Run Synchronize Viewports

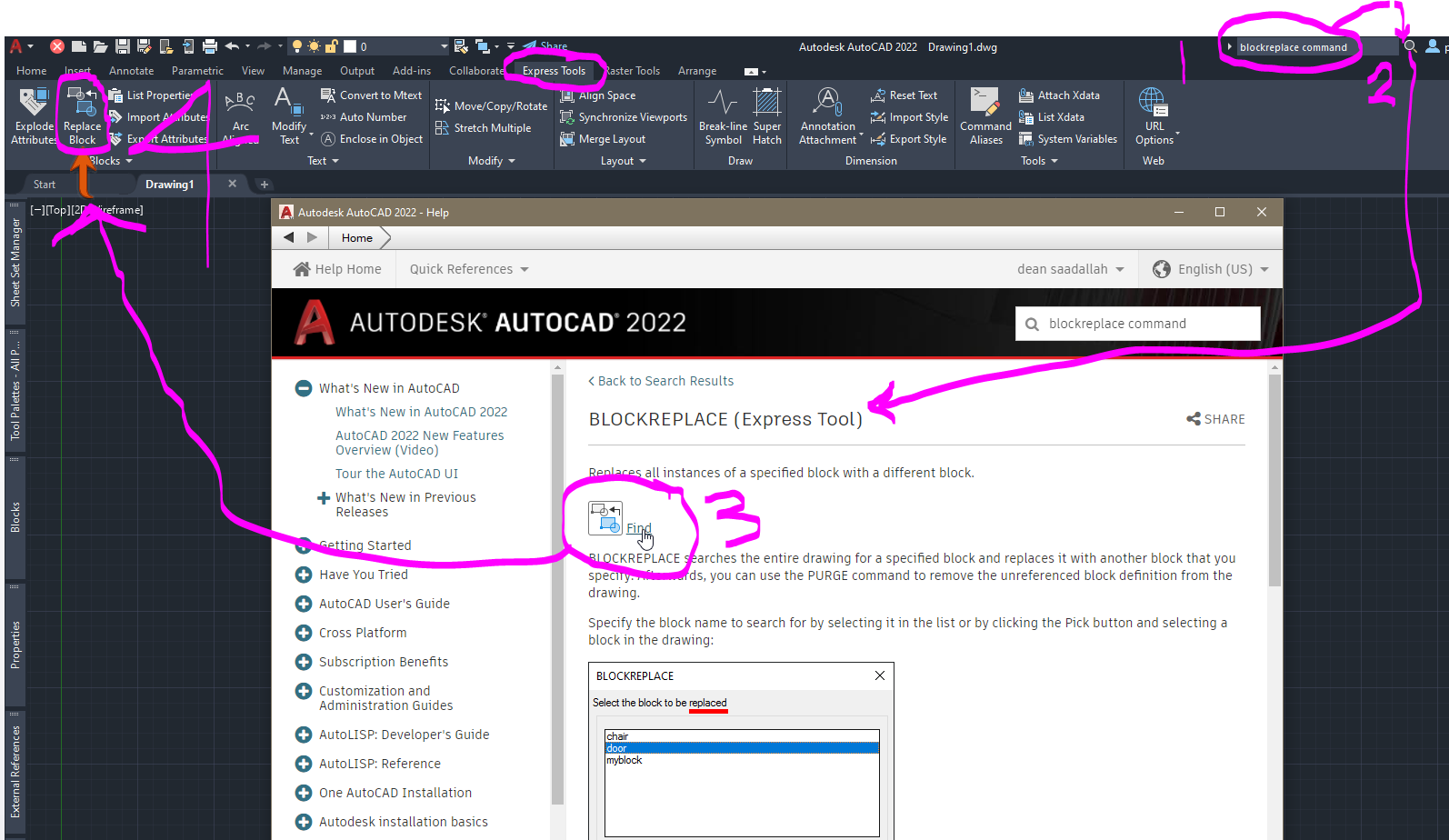(624, 117)
